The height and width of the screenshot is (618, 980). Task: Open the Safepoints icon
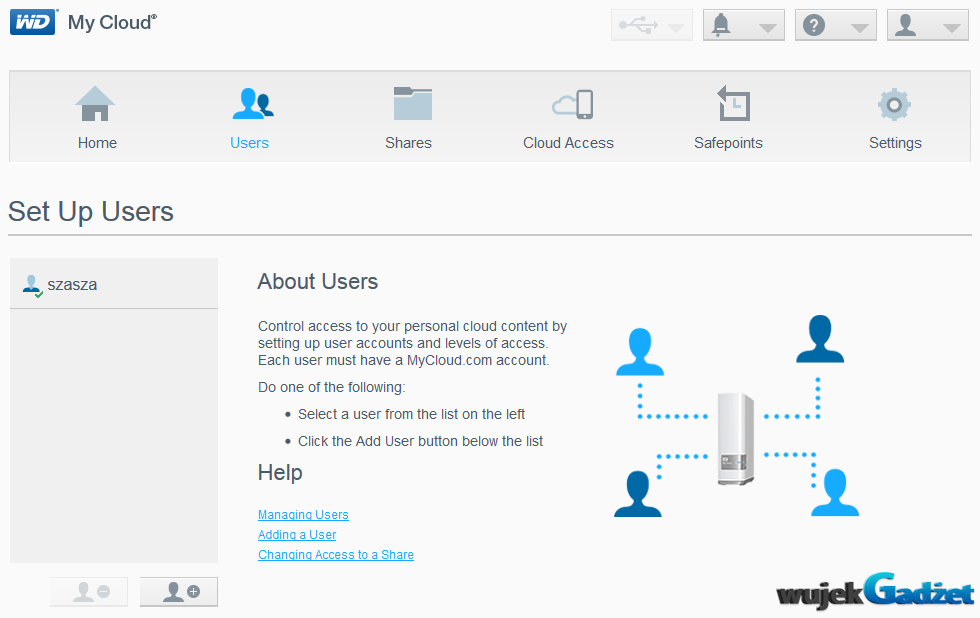pos(732,104)
